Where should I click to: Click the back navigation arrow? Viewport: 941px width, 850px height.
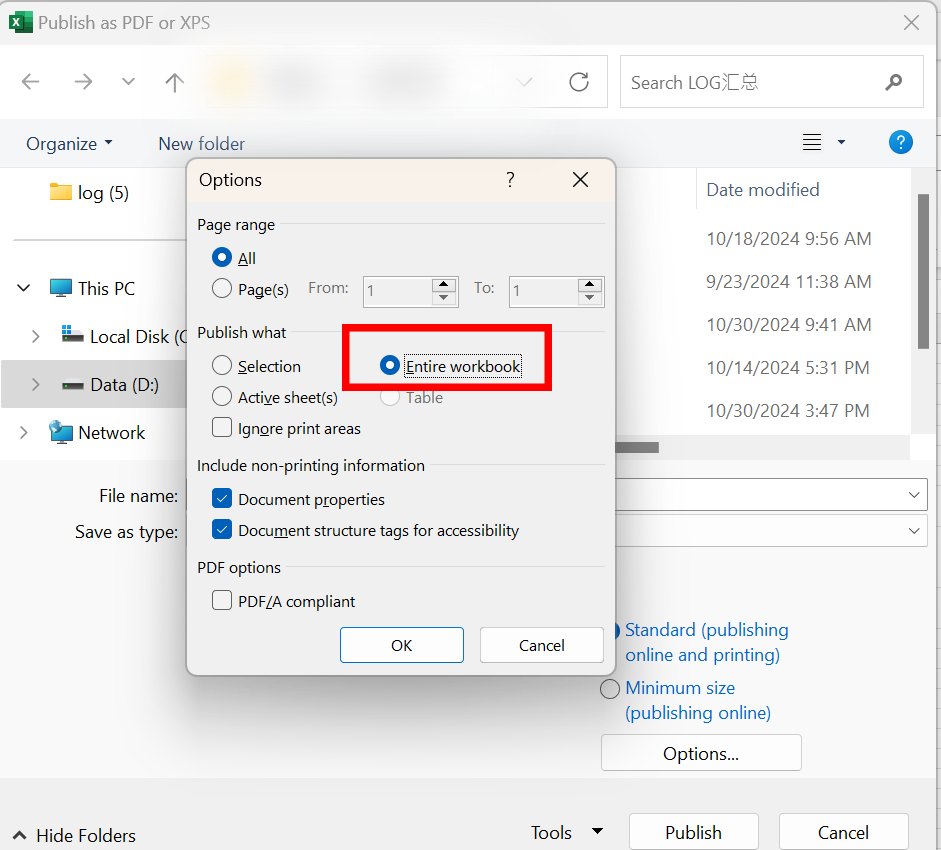(x=30, y=82)
